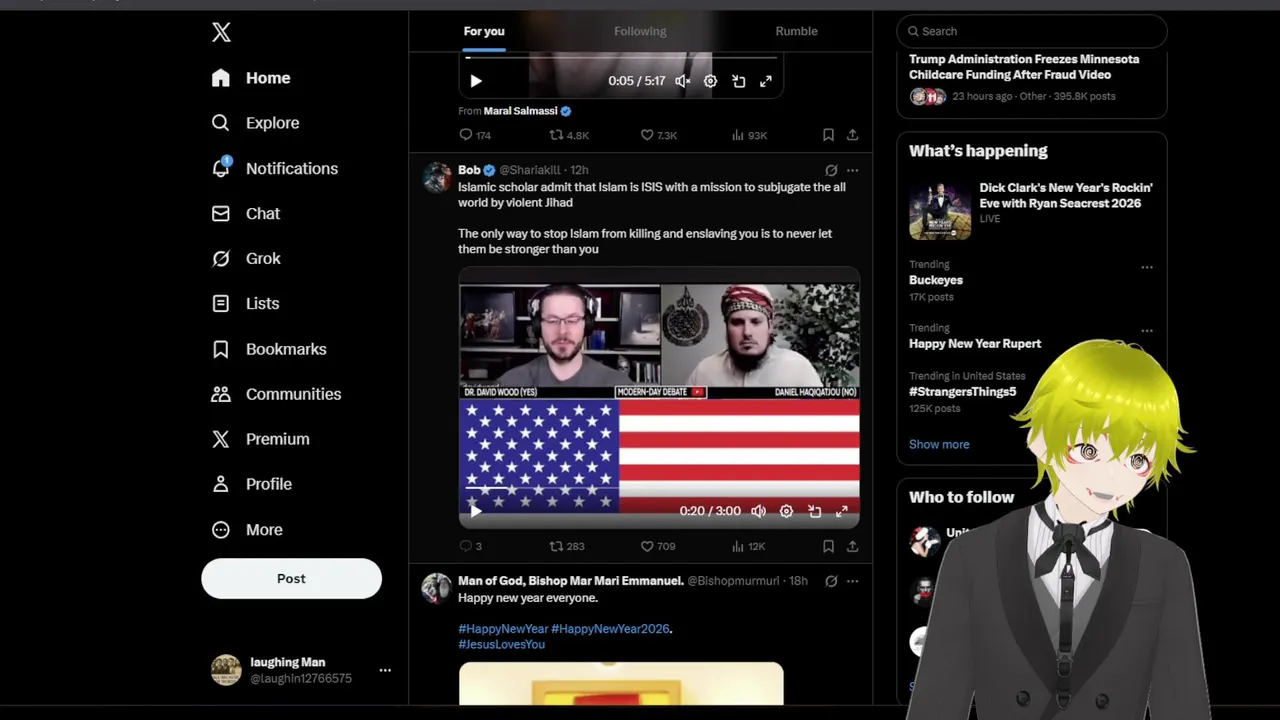
Task: Open Notifications bell
Action: 274,168
